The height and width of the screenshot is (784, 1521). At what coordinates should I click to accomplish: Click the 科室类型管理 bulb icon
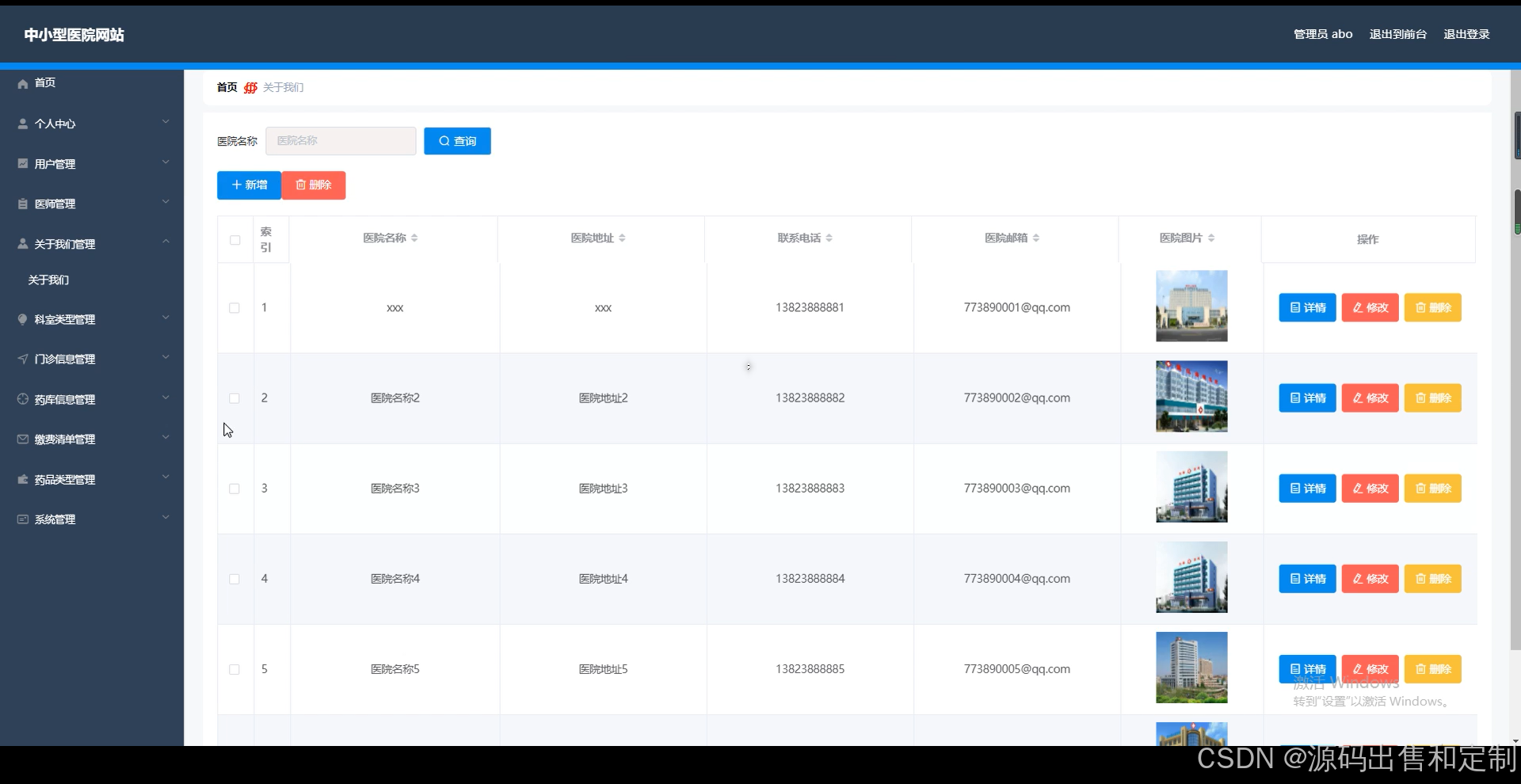(23, 319)
